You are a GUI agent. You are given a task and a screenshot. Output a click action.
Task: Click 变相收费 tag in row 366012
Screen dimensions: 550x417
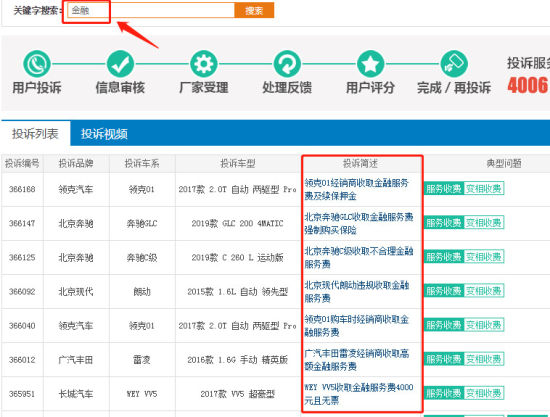point(484,359)
